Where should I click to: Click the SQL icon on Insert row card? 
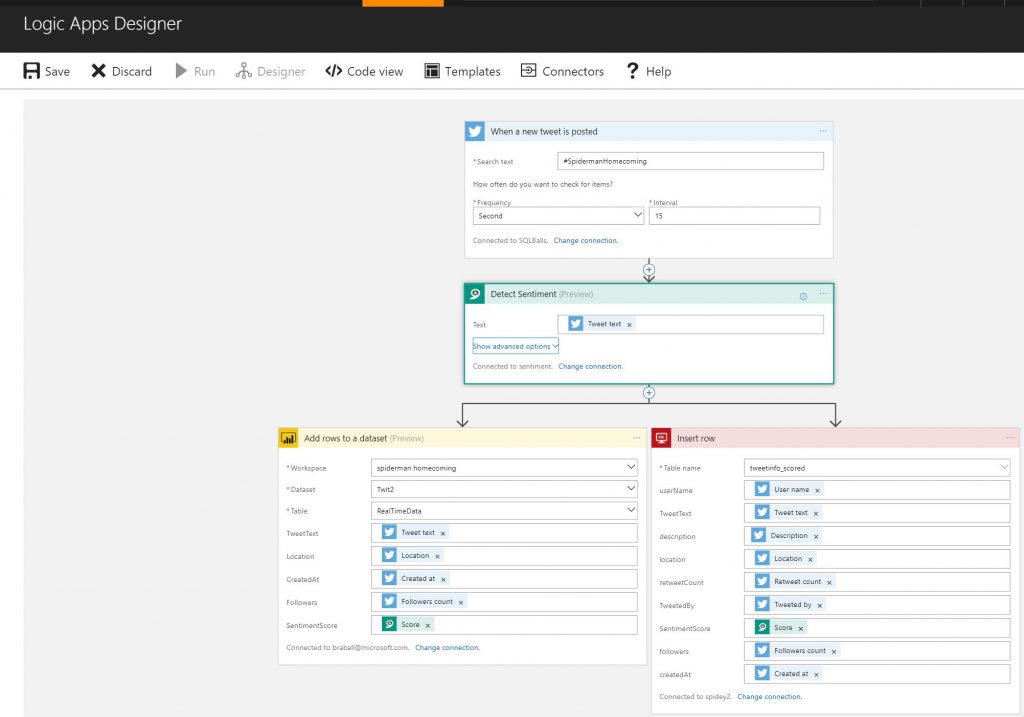662,438
